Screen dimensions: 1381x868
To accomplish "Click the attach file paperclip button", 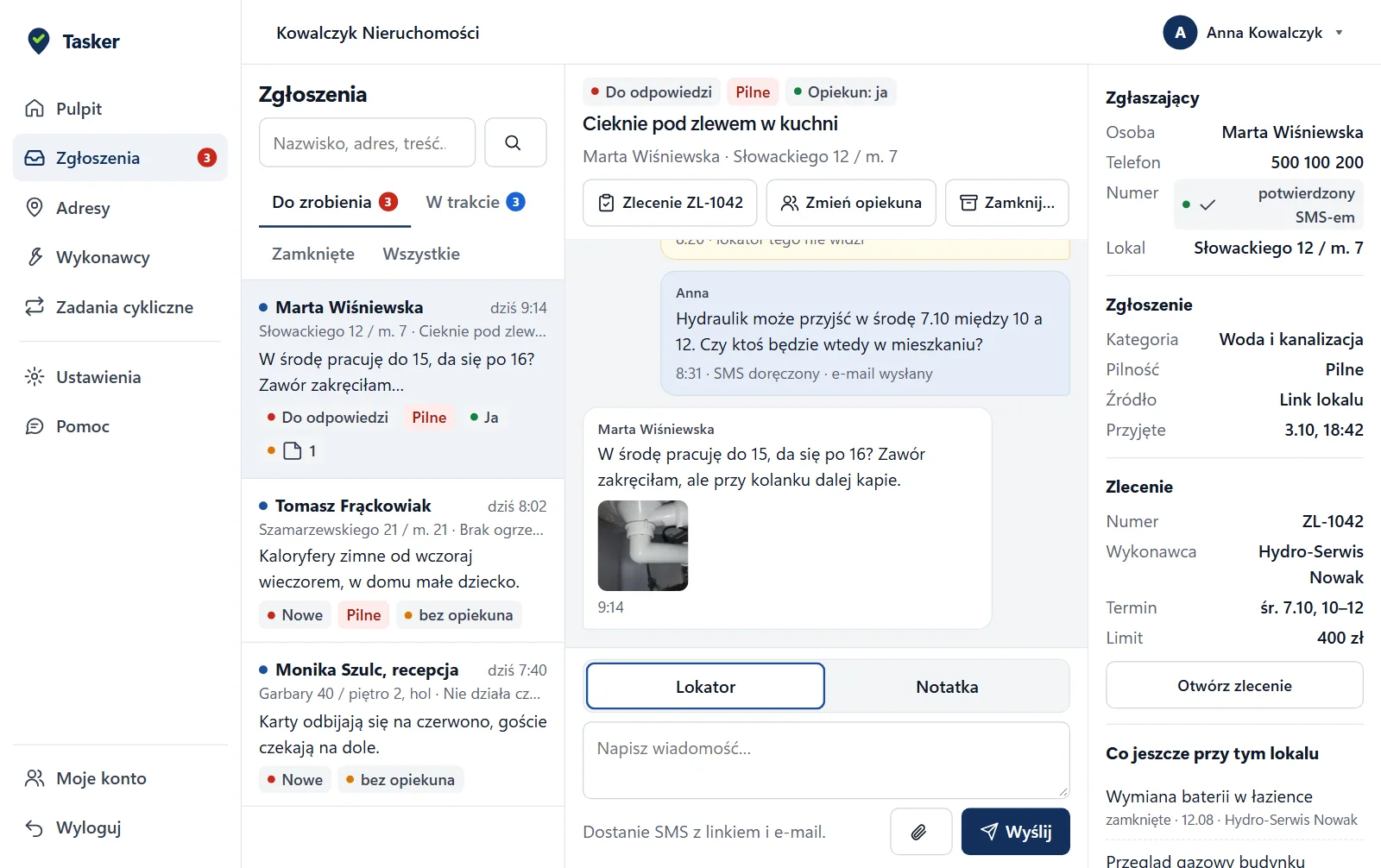I will pos(921,832).
